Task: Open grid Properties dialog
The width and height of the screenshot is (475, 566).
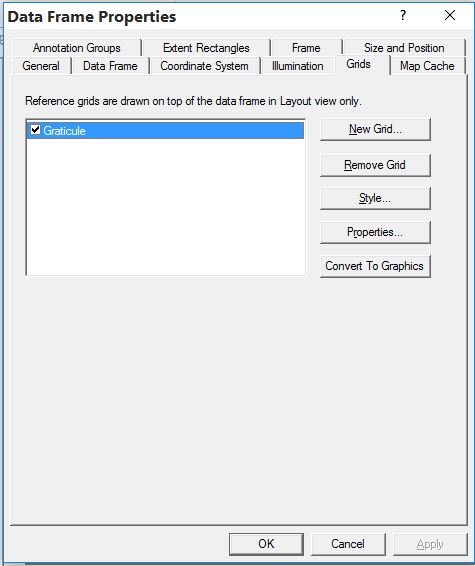Action: [x=375, y=232]
